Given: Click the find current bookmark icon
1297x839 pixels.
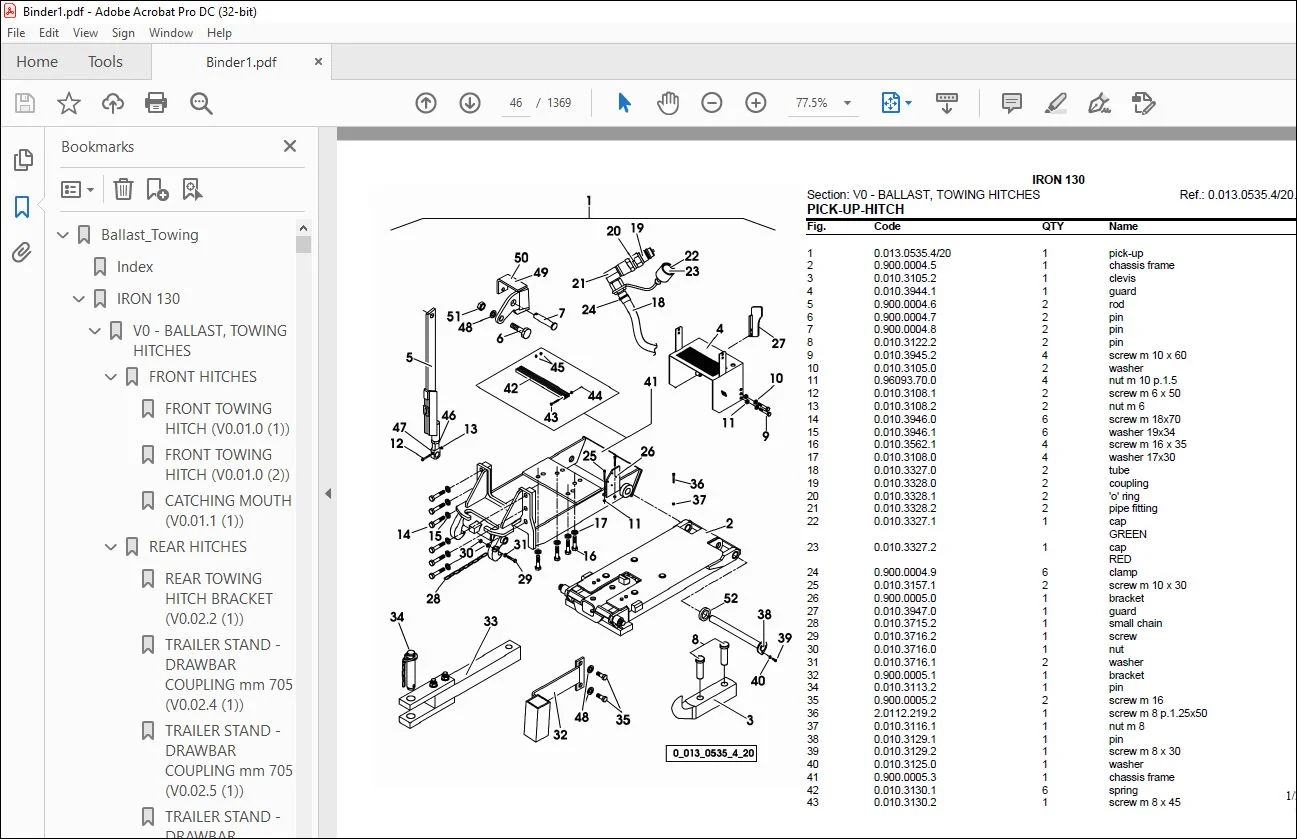Looking at the screenshot, I should [192, 189].
